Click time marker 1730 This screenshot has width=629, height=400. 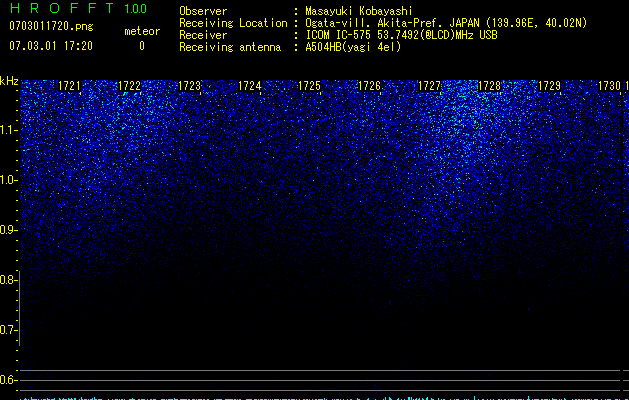(x=609, y=86)
